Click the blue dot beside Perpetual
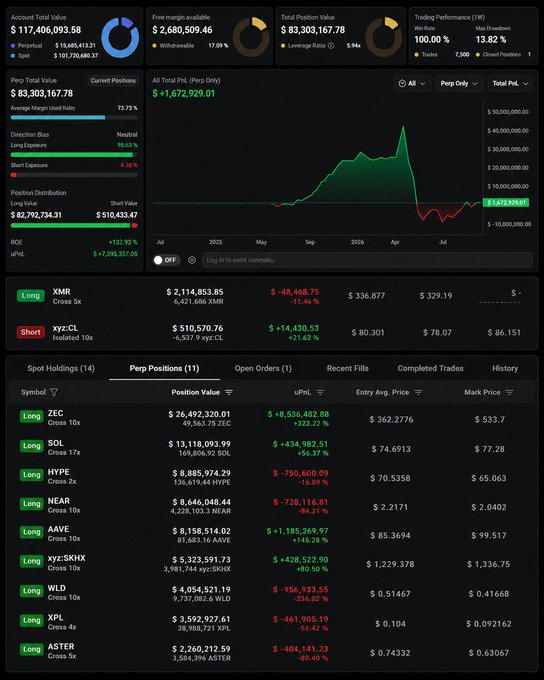The height and width of the screenshot is (680, 544). pyautogui.click(x=13, y=46)
